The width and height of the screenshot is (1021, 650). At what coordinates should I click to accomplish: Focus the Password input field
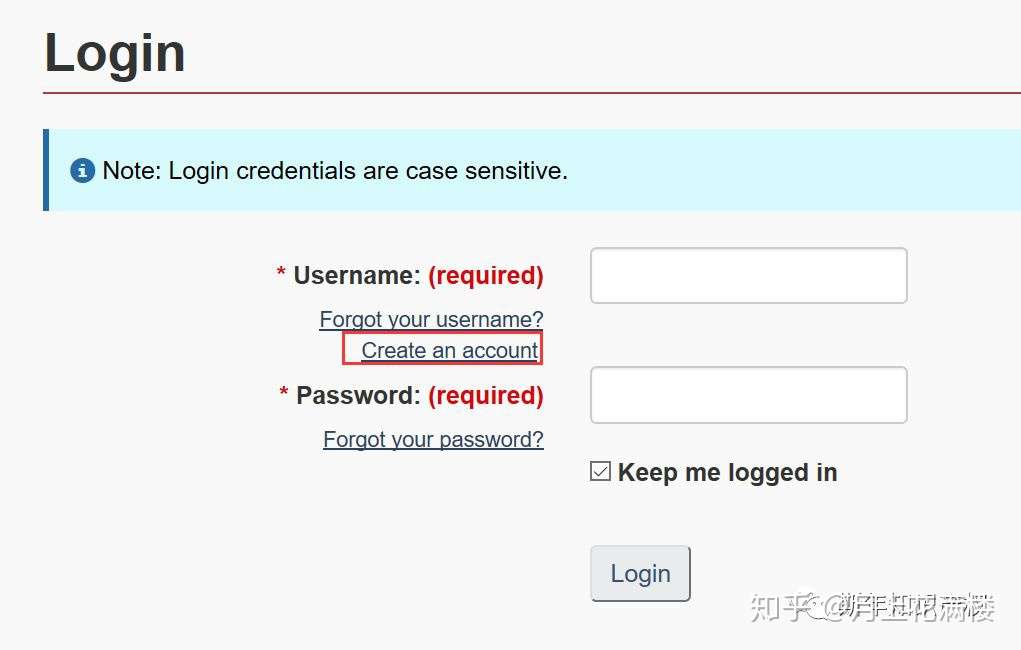click(x=748, y=395)
